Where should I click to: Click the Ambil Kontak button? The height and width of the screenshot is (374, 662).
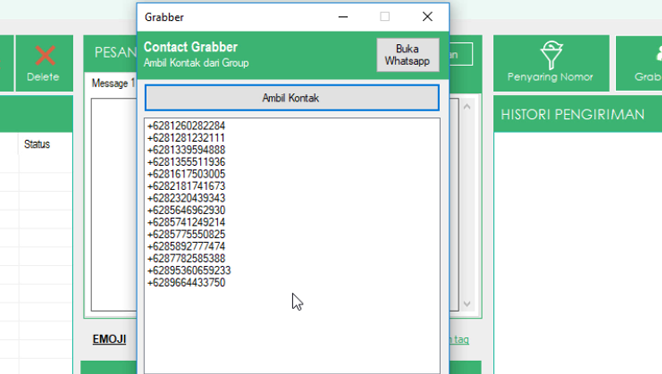(292, 98)
